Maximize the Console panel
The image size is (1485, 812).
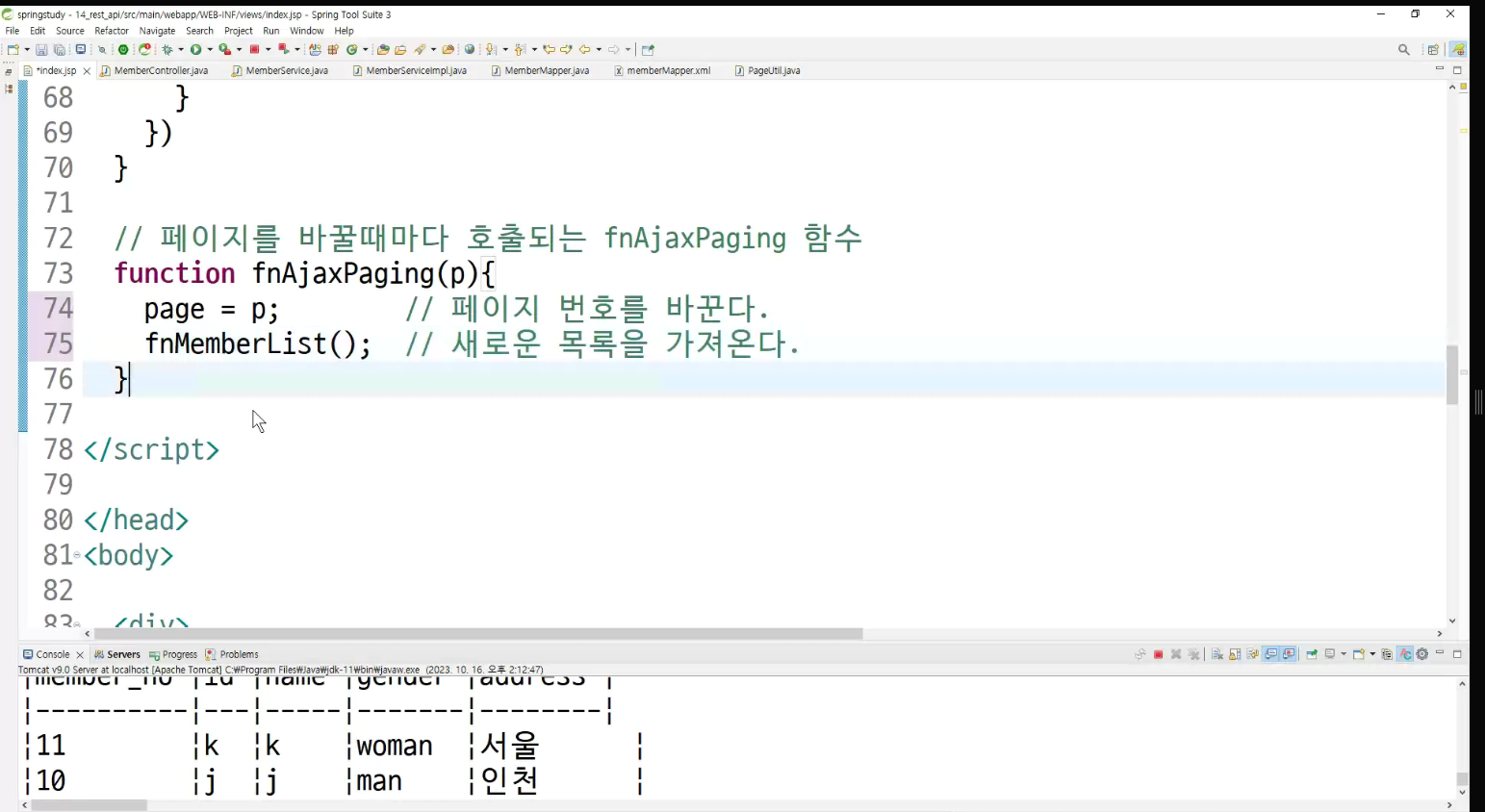tap(1457, 654)
